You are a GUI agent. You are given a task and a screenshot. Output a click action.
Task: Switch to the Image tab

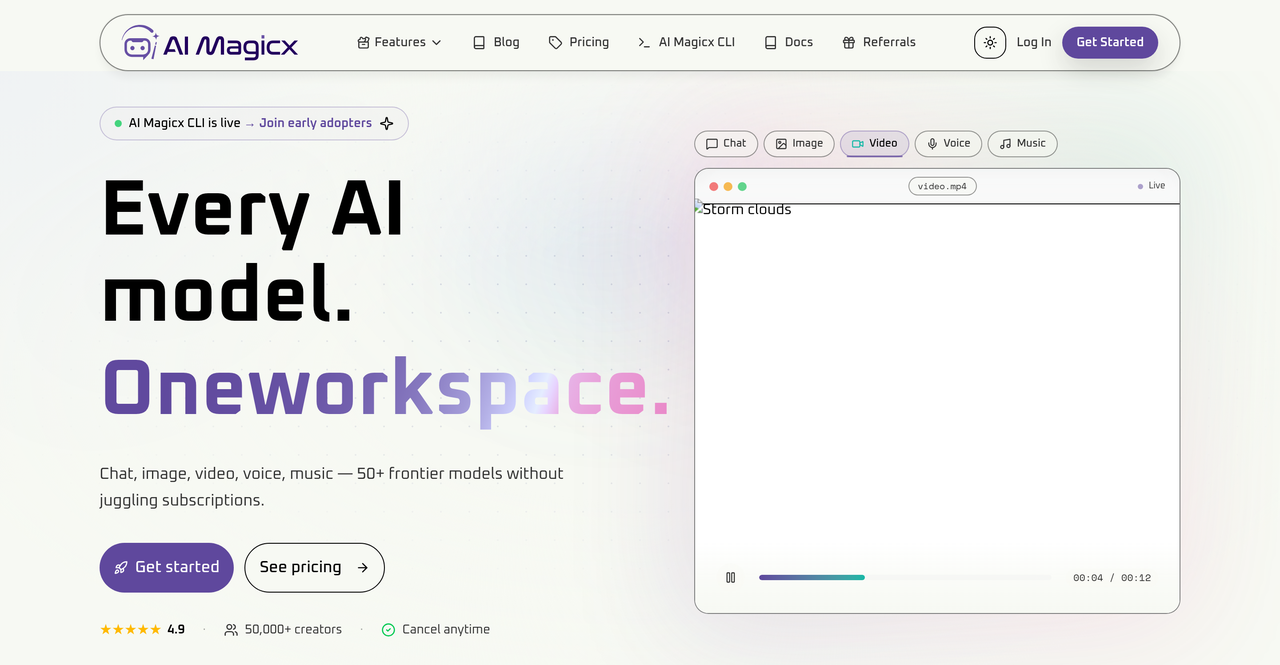[799, 144]
